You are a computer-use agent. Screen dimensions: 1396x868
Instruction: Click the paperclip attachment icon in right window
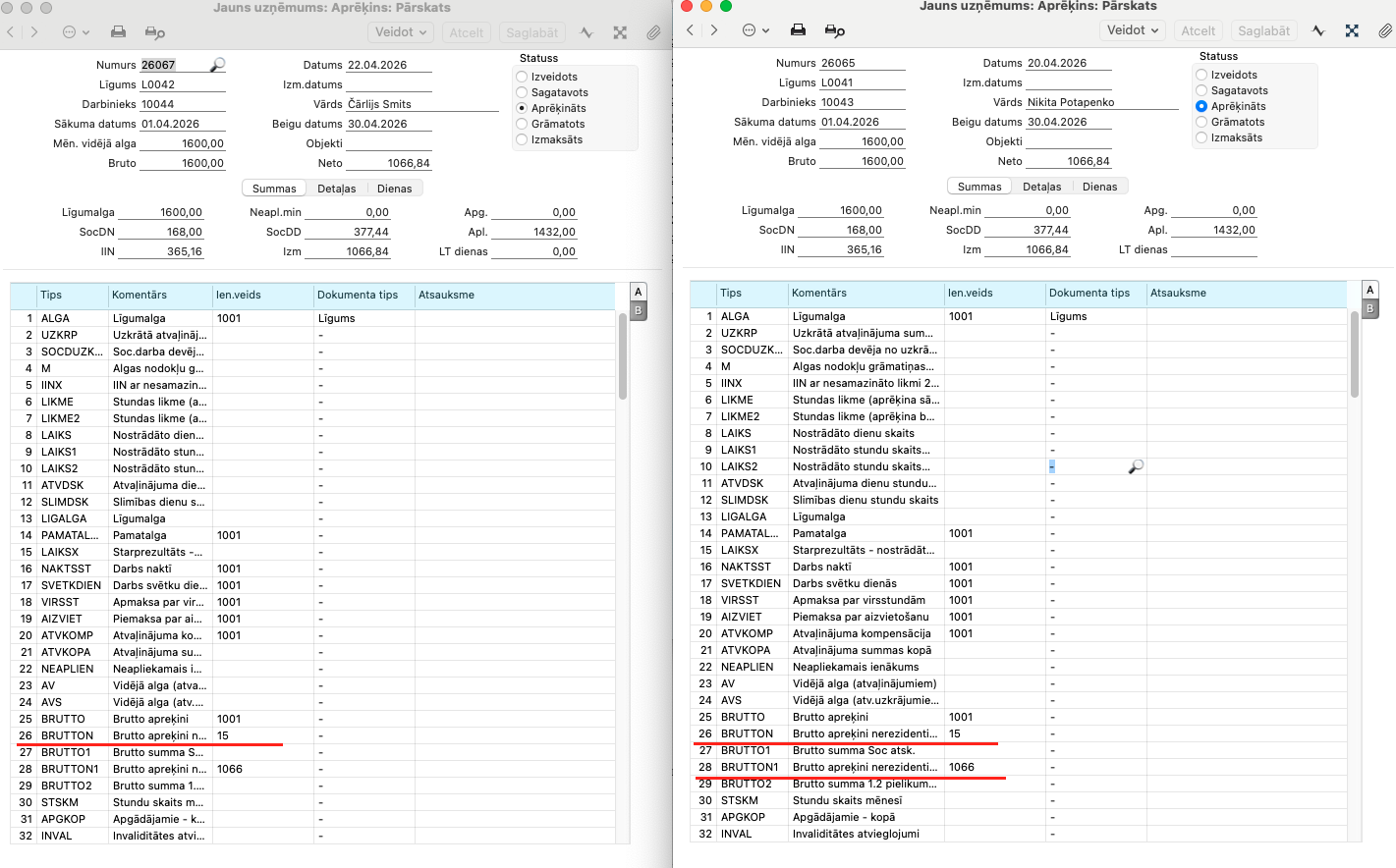point(1384,30)
